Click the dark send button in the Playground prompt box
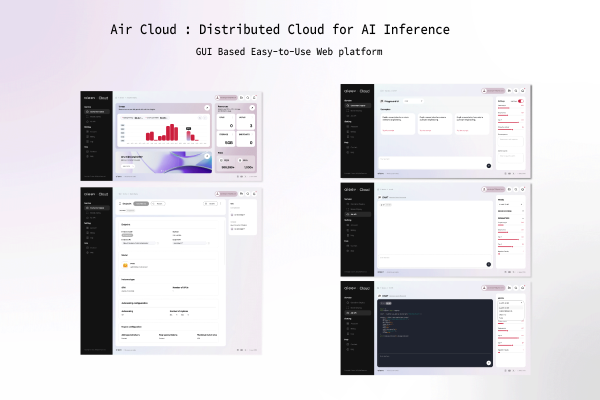This screenshot has width=600, height=400. coord(488,165)
